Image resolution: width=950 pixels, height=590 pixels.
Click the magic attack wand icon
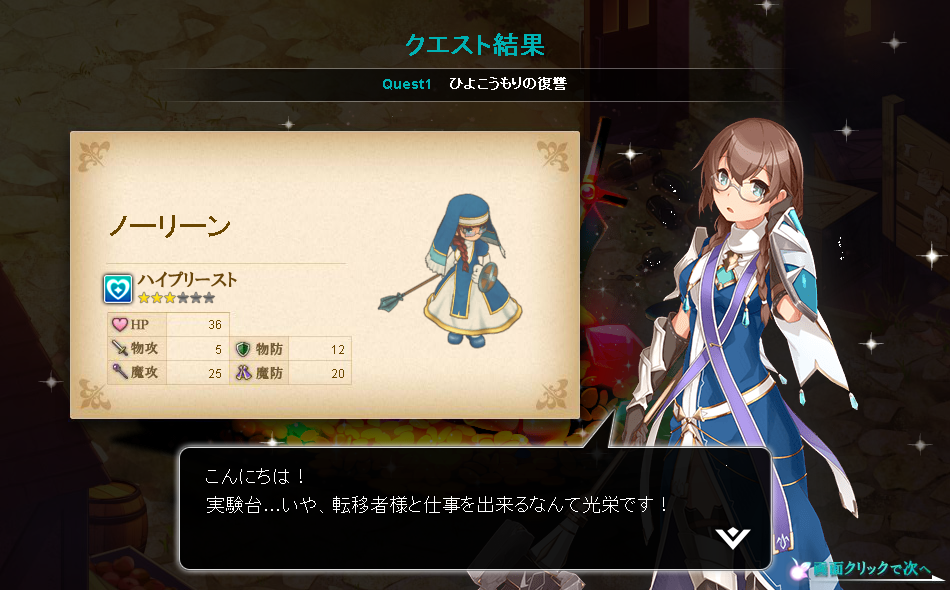120,371
